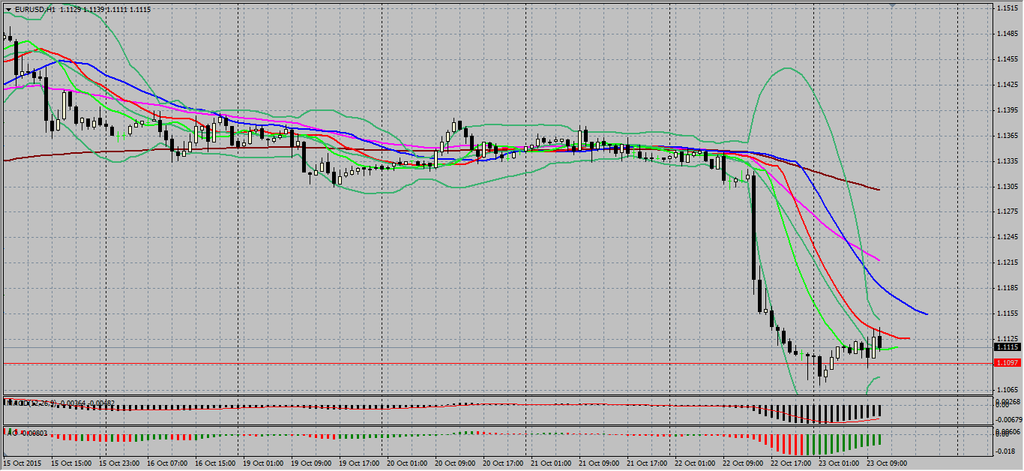Viewport: 1024px width, 471px height.
Task: Click the chart shift marker triangle at top
Action: coord(892,5)
